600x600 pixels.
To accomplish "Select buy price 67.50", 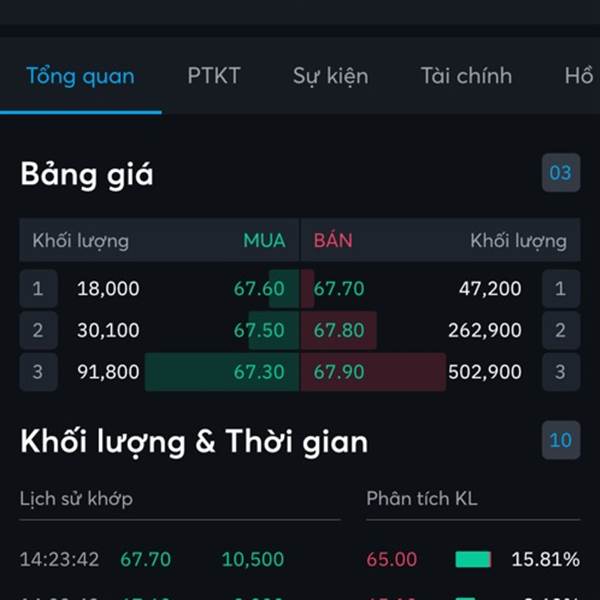I will pyautogui.click(x=259, y=330).
